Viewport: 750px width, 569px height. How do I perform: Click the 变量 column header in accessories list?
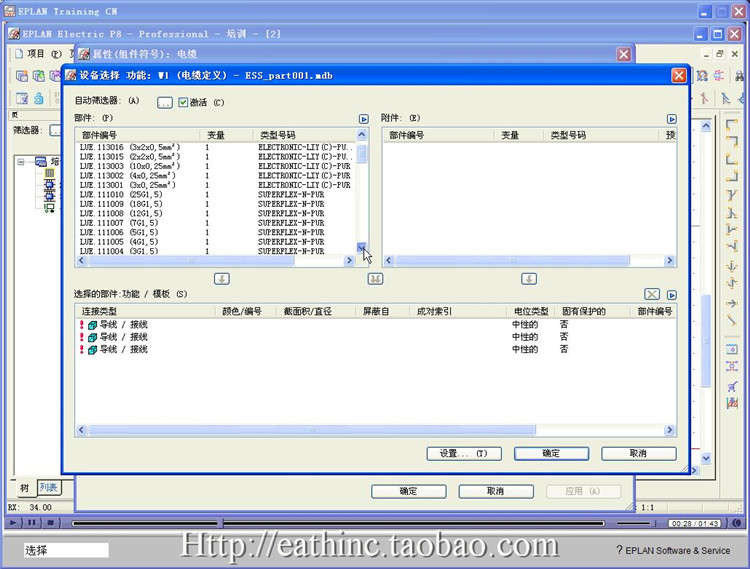pos(519,135)
